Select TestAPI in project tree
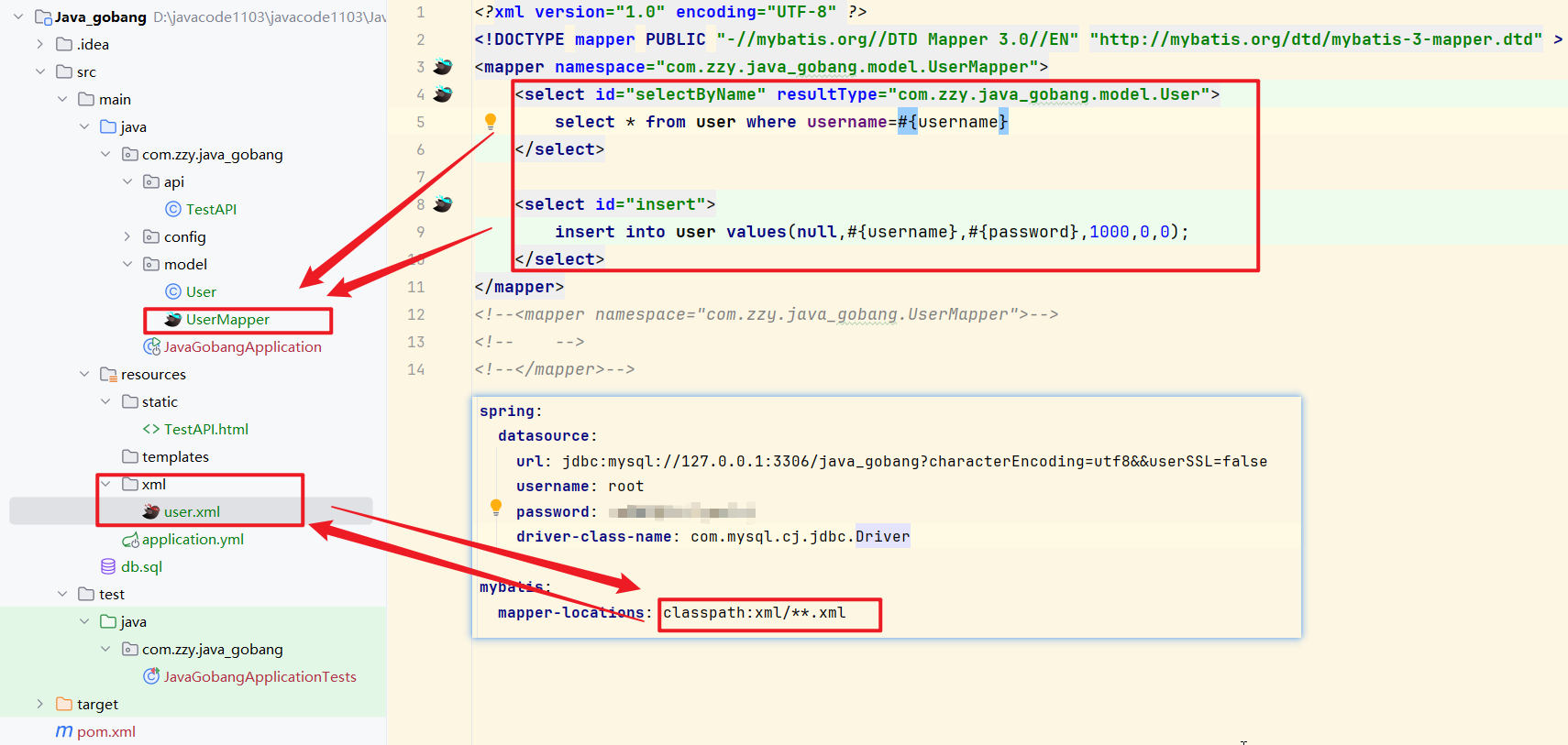The height and width of the screenshot is (745, 1568). (211, 209)
